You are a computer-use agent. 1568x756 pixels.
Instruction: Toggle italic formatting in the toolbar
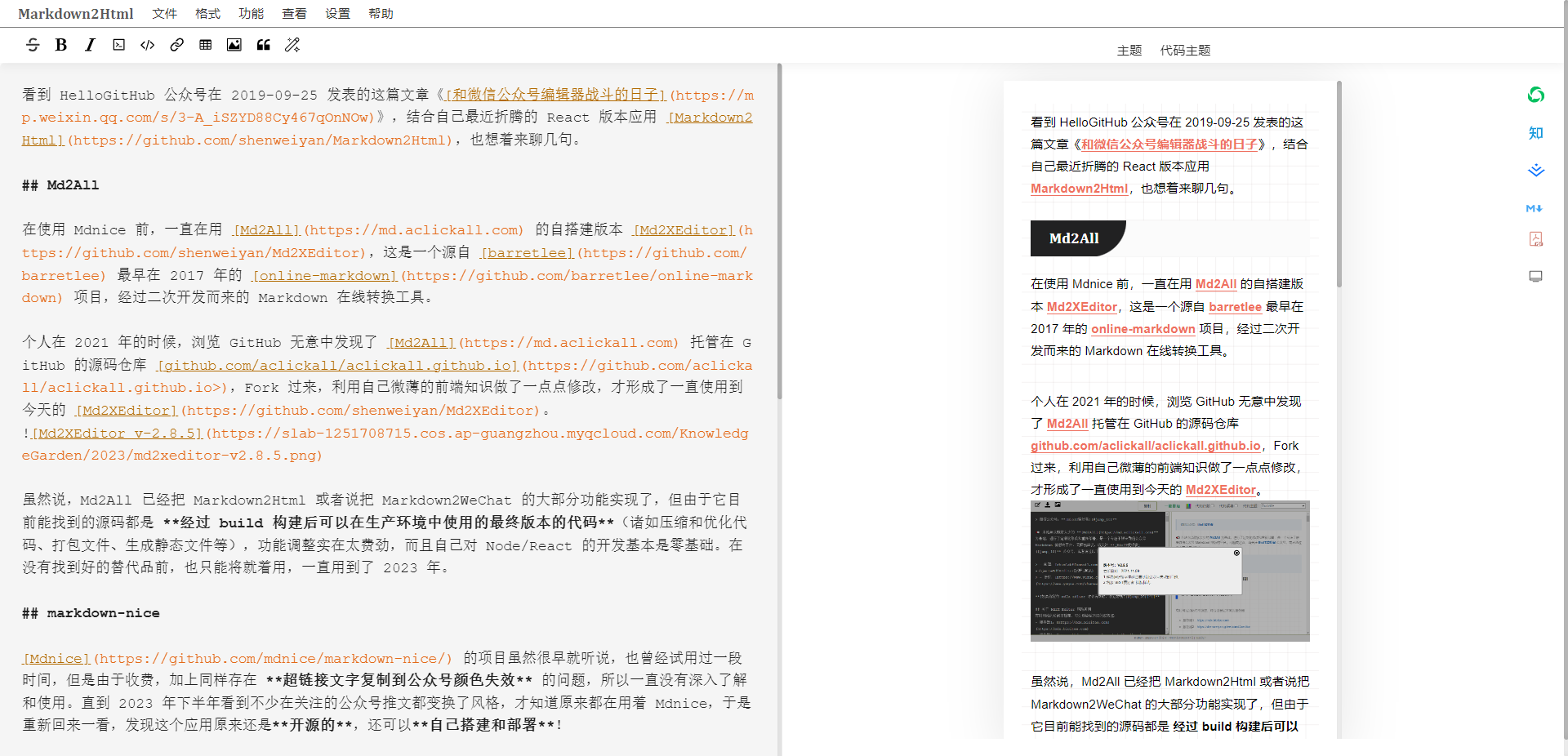point(90,45)
